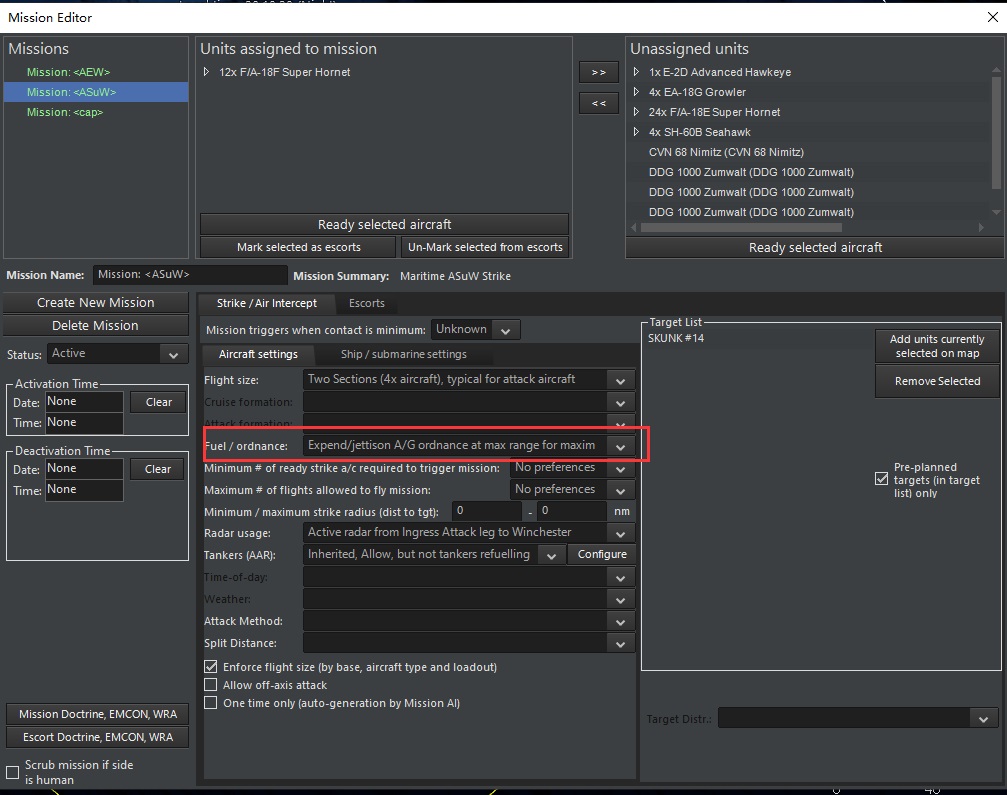Open Mission Doctrine, EMCON, WRA
This screenshot has height=795, width=1007.
tap(98, 714)
